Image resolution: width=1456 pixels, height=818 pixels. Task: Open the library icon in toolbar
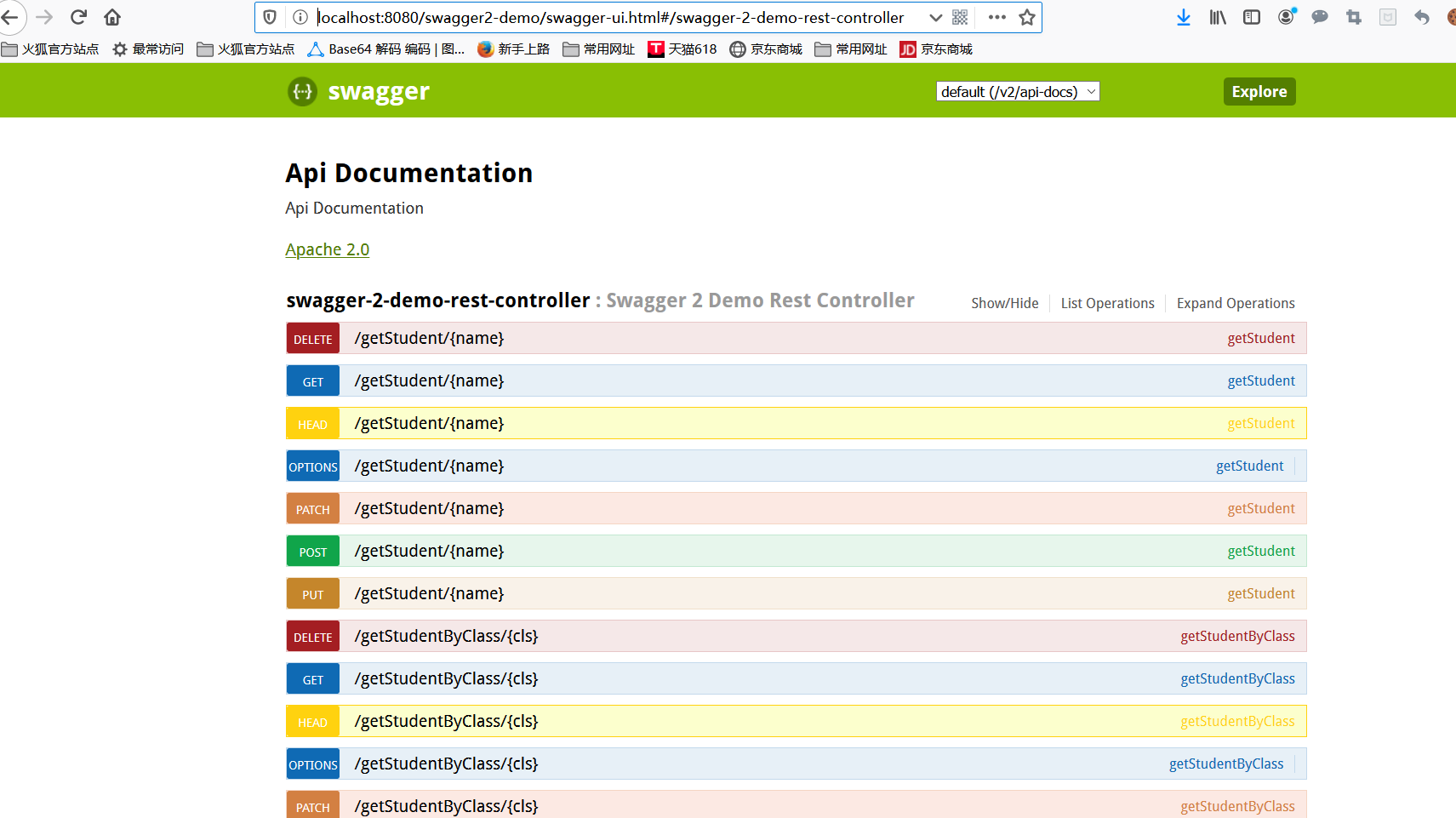click(1218, 17)
